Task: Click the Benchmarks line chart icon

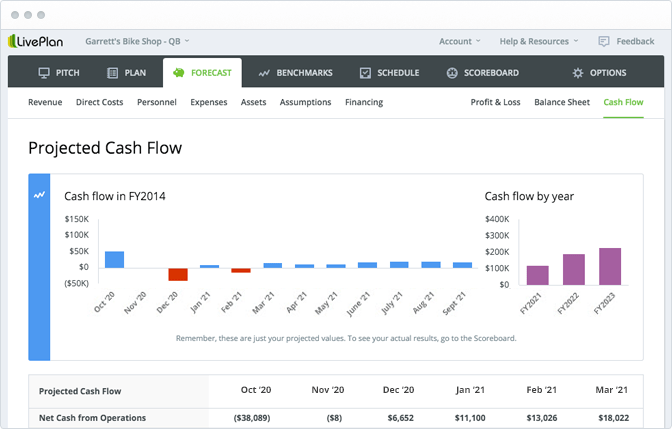Action: (264, 73)
